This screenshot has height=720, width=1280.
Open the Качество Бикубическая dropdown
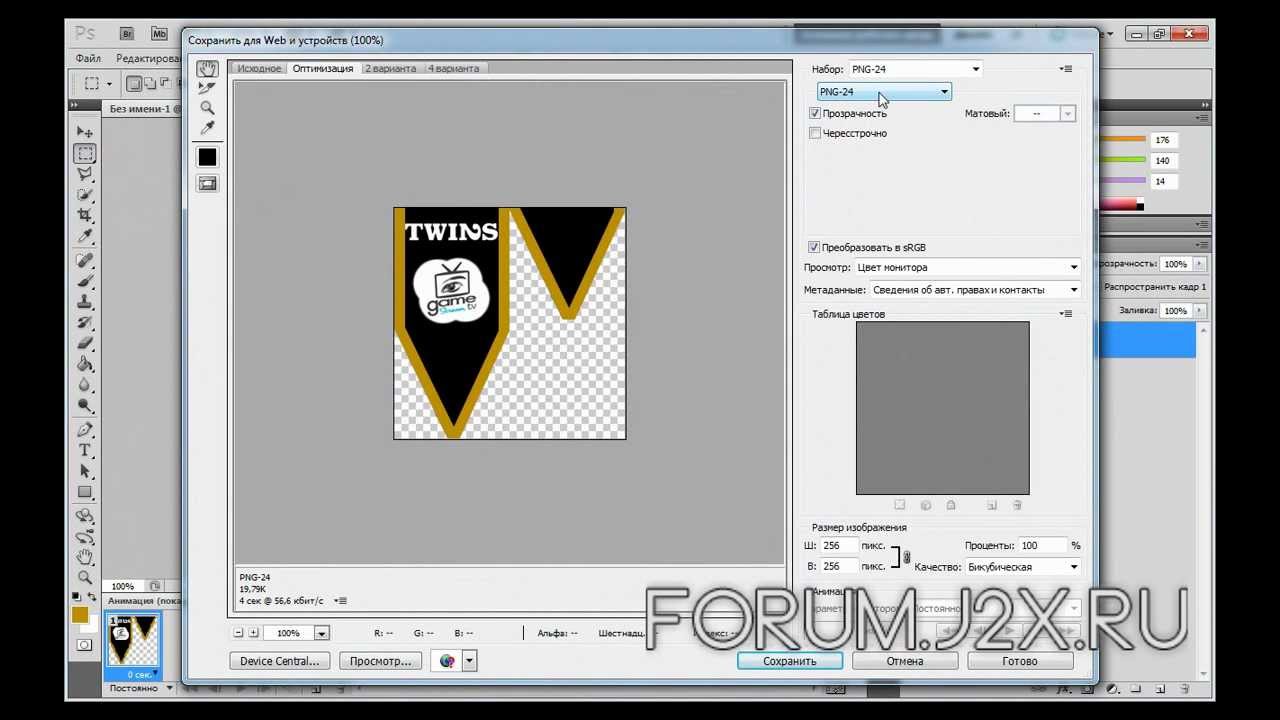coord(1023,567)
